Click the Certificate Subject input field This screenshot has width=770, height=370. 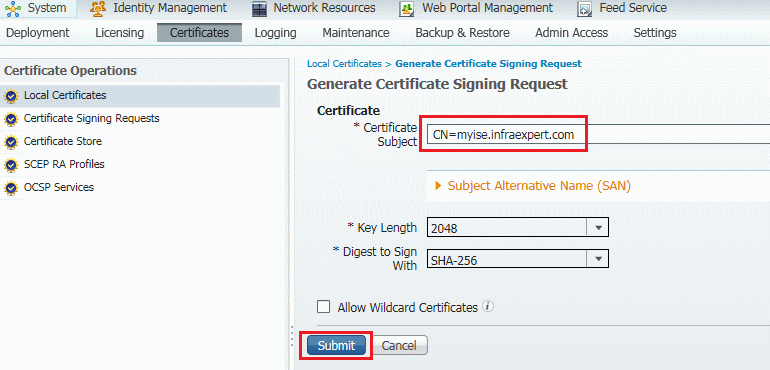(598, 135)
